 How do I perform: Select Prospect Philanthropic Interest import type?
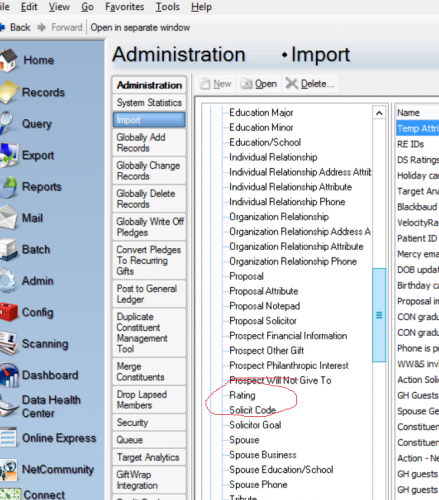coord(289,365)
